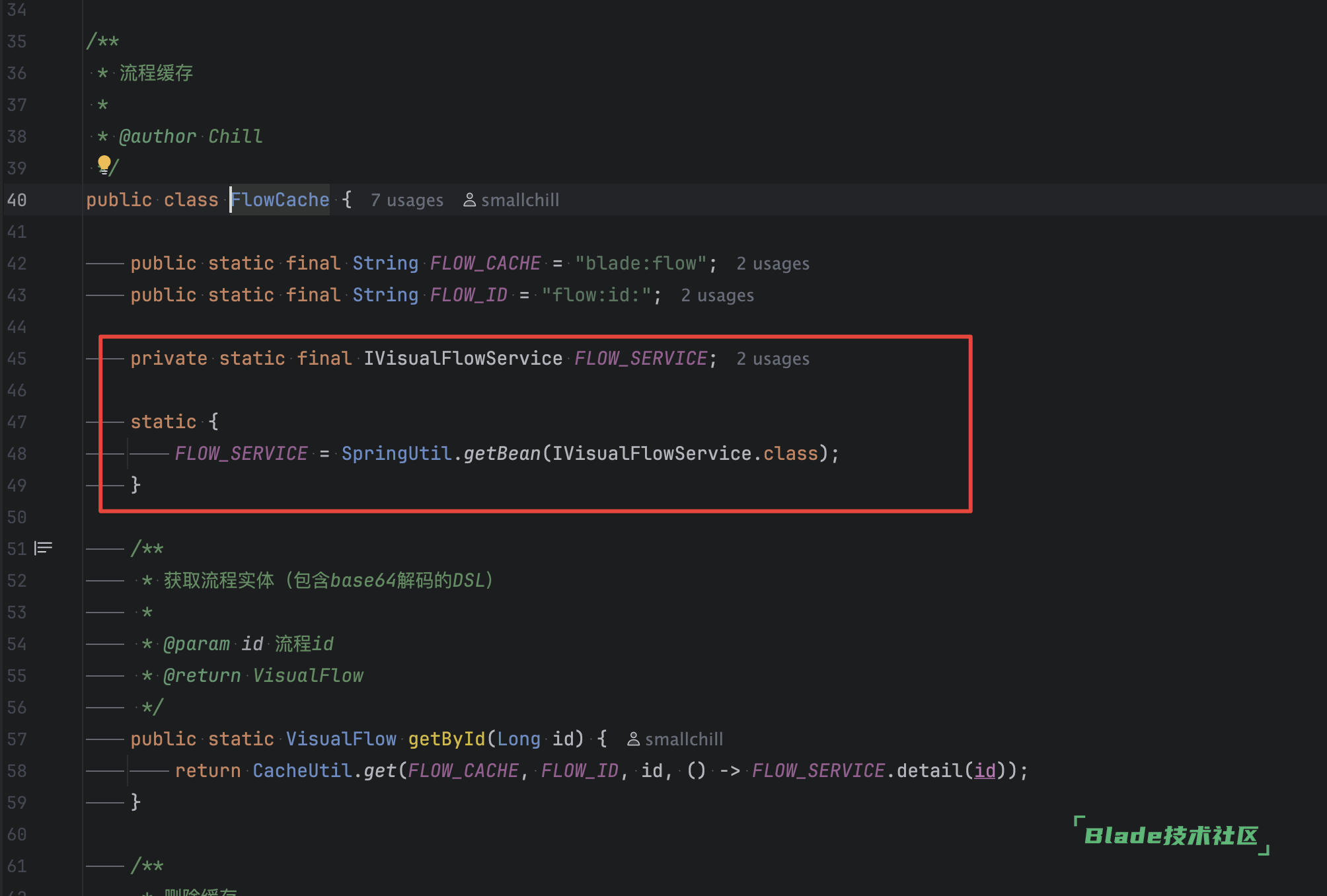Open 2 usages hint on the FLOW_CACHE line

click(x=773, y=264)
